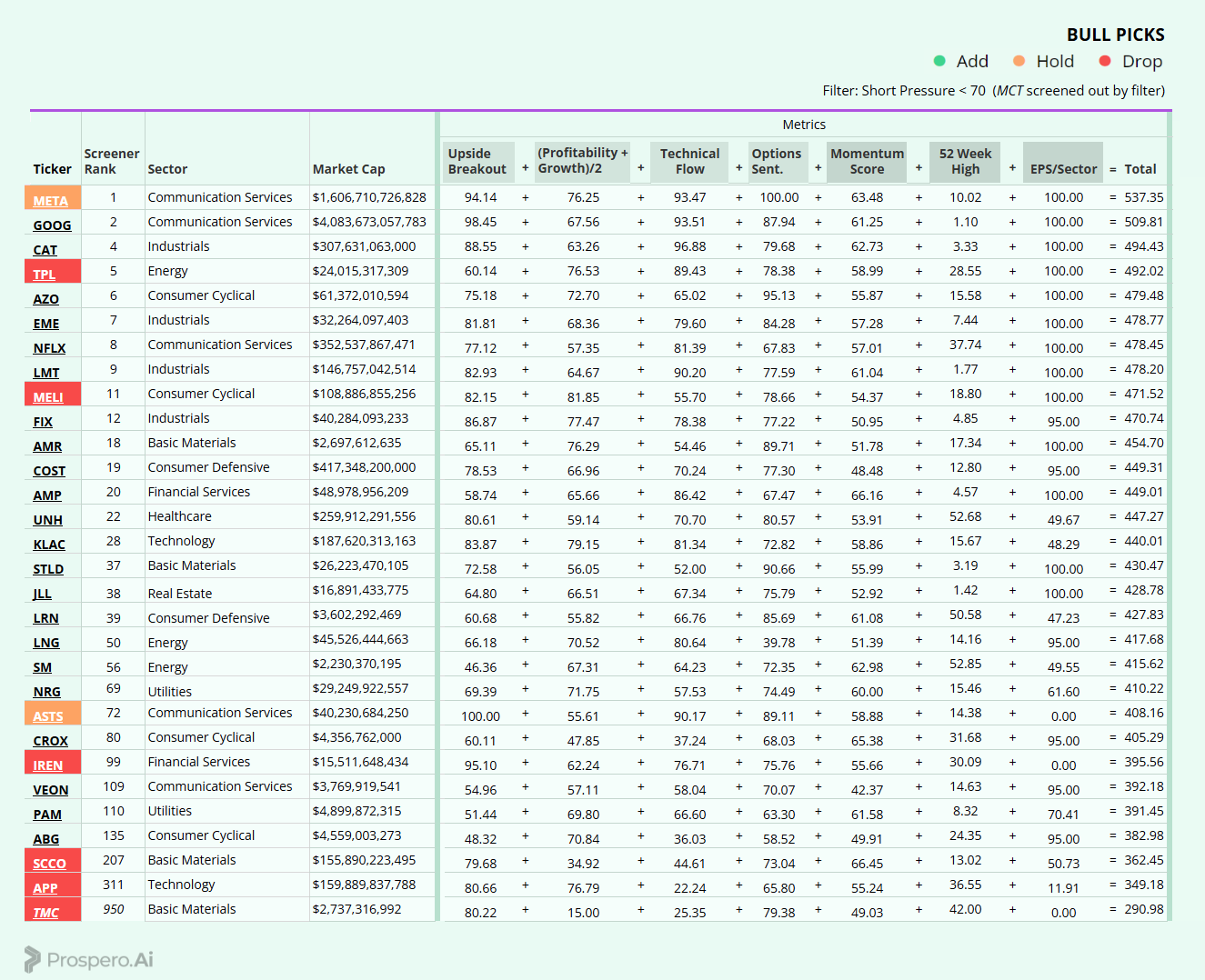1205x980 pixels.
Task: Click the 52 Week High column header
Action: [x=965, y=162]
